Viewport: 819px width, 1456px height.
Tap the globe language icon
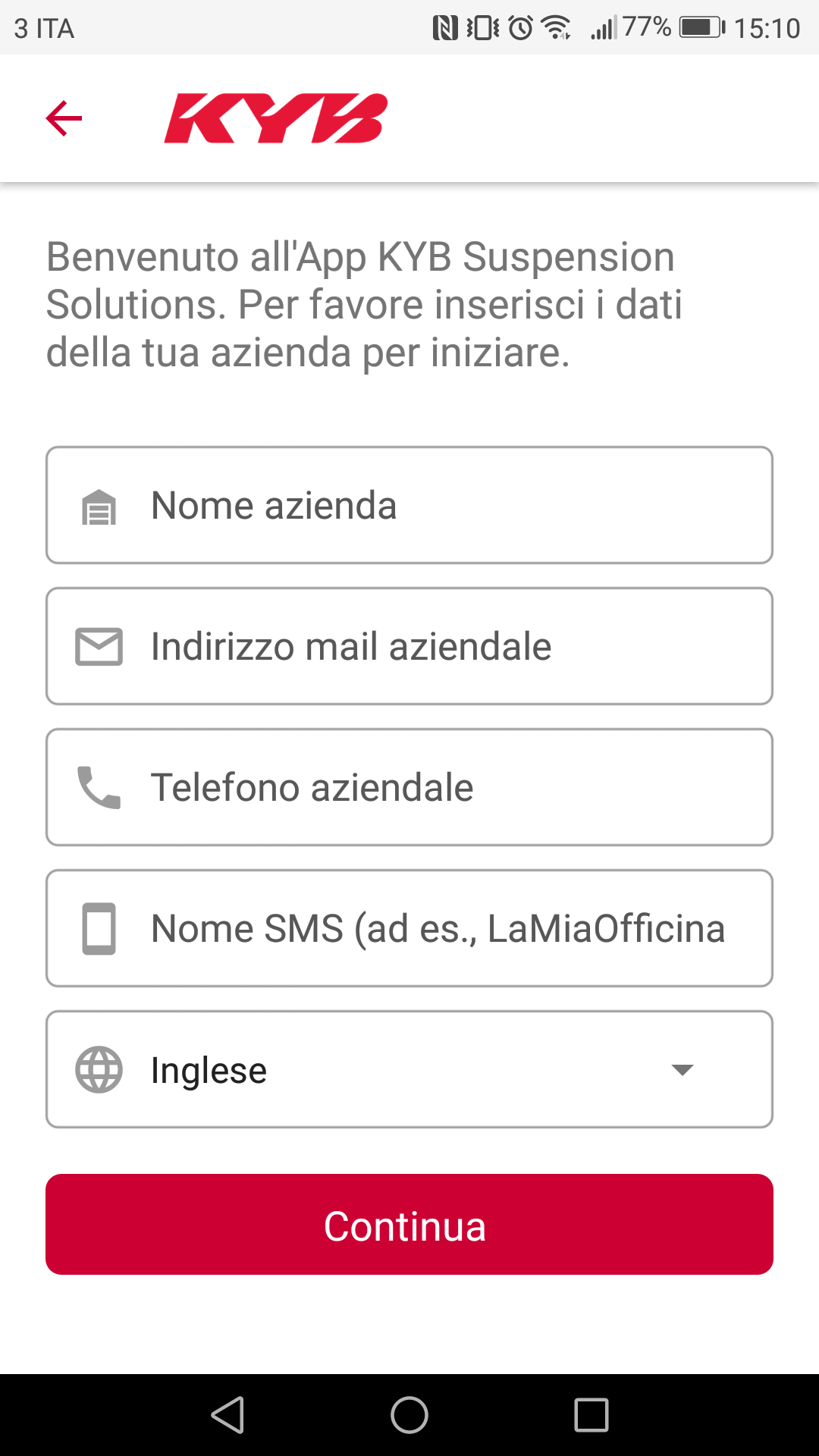pos(99,1069)
